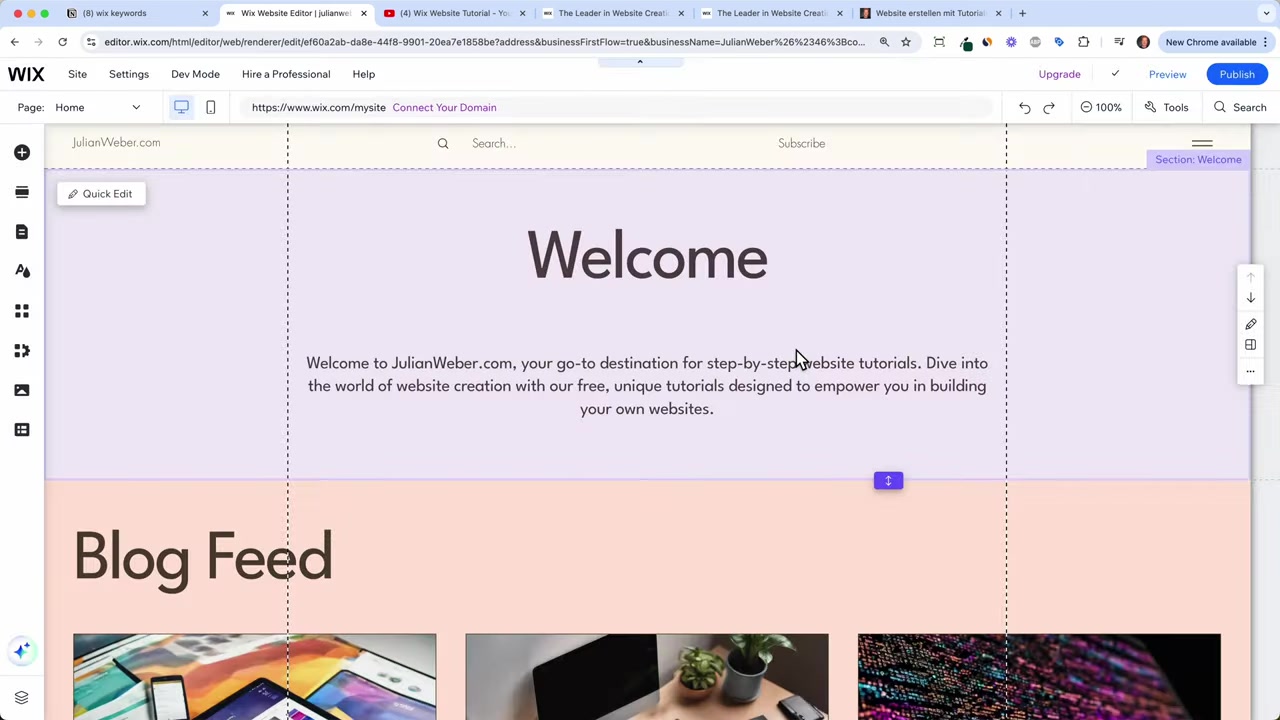Go back in browser
Viewport: 1280px width, 720px height.
click(14, 42)
